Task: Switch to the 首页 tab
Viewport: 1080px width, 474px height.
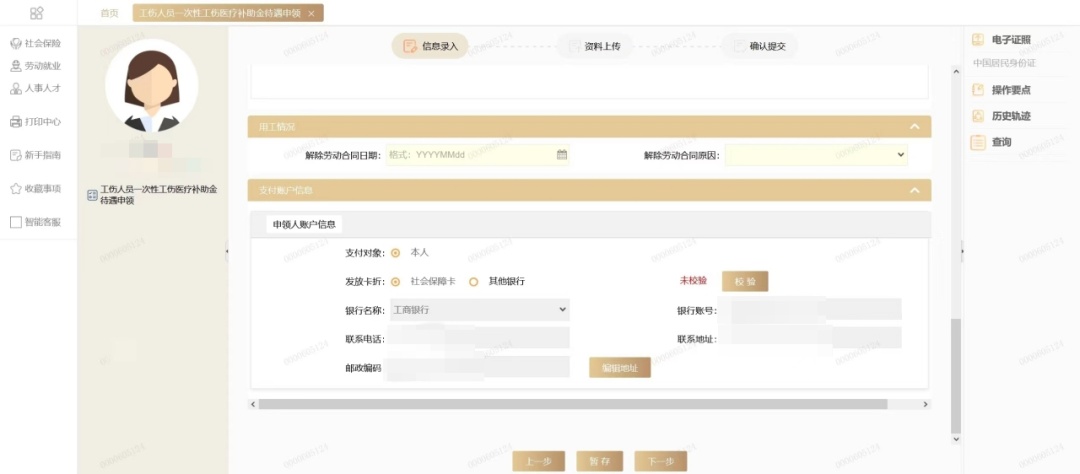Action: pos(109,13)
